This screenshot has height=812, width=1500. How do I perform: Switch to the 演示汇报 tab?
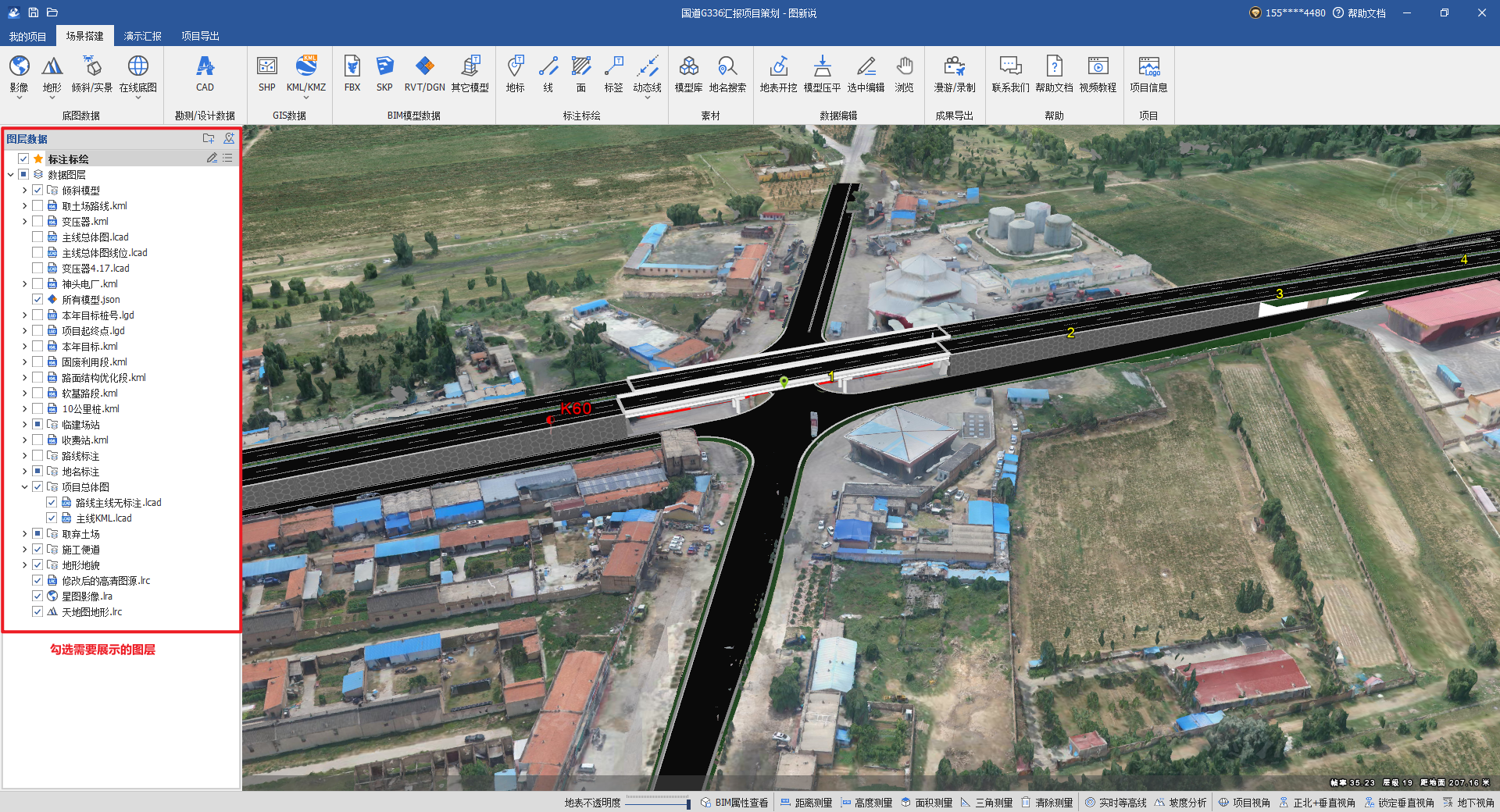(142, 36)
